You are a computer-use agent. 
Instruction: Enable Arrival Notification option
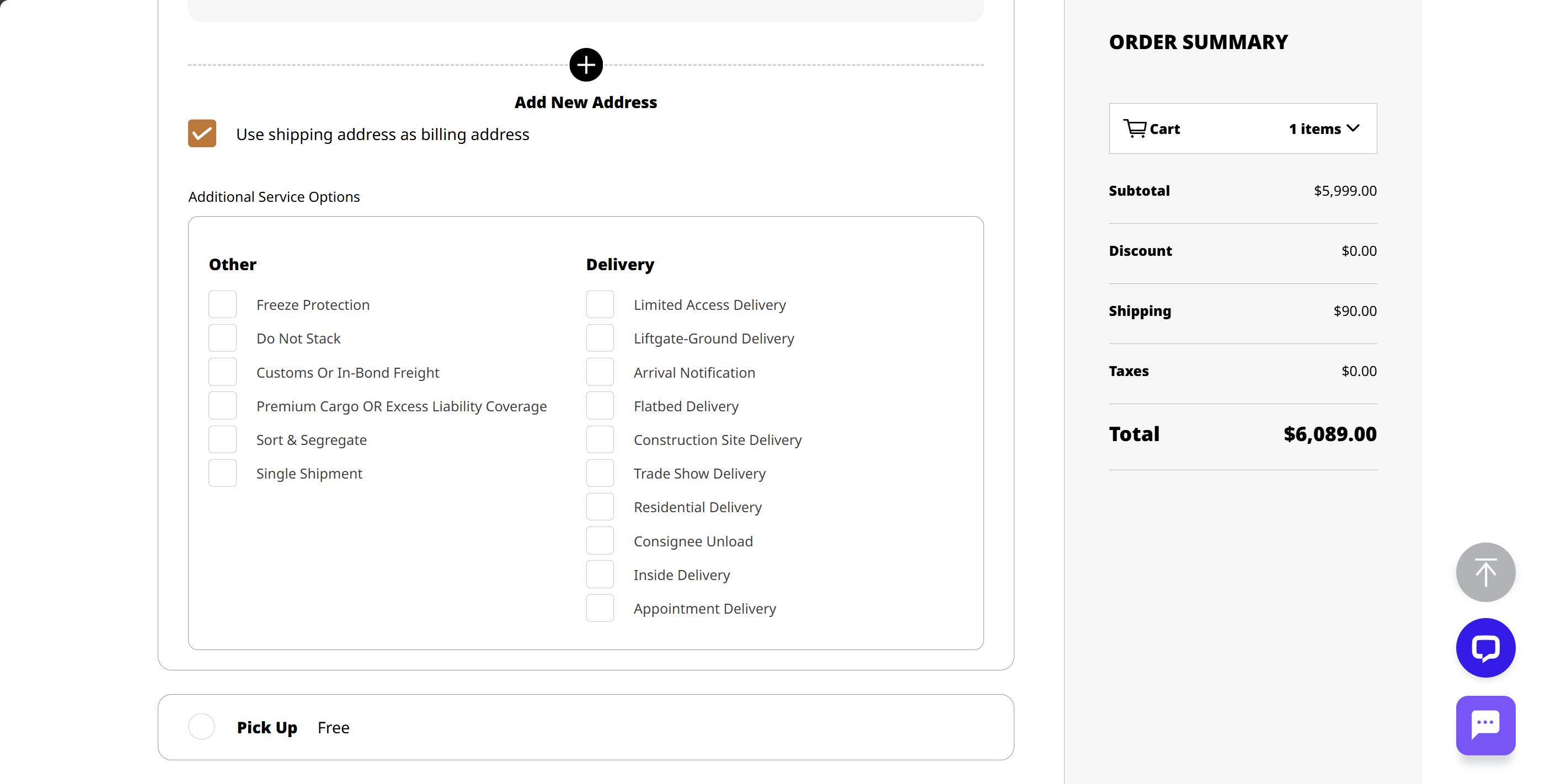[600, 372]
